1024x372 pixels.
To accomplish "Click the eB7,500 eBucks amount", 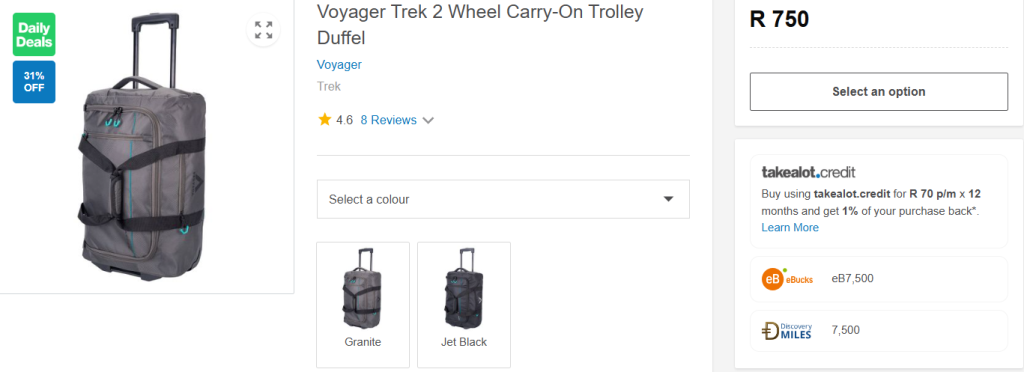I will (x=852, y=279).
